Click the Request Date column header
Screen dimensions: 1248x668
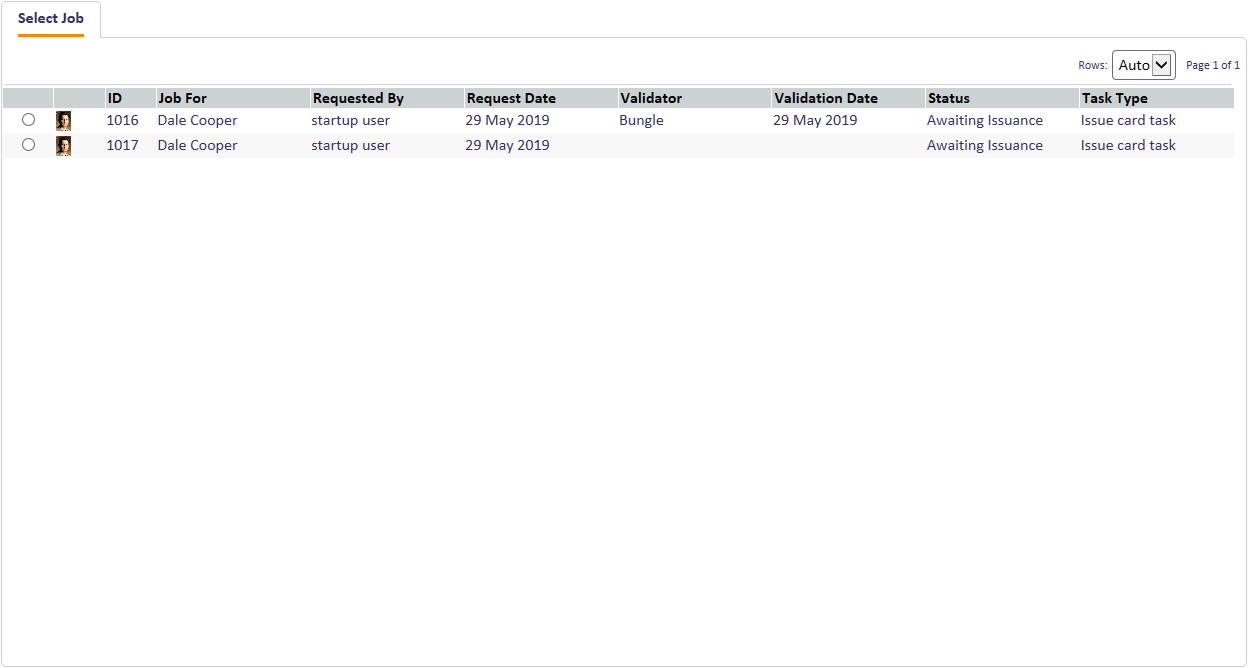(x=511, y=98)
